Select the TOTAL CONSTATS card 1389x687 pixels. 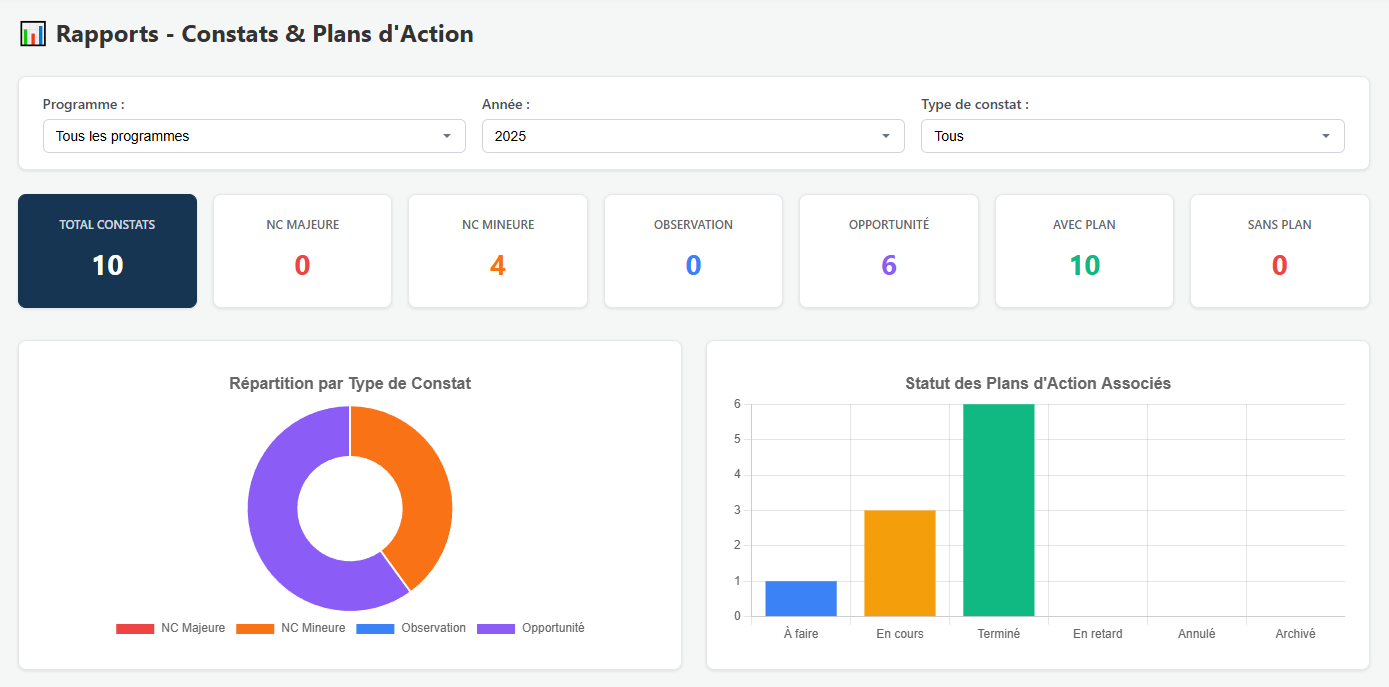pyautogui.click(x=107, y=250)
